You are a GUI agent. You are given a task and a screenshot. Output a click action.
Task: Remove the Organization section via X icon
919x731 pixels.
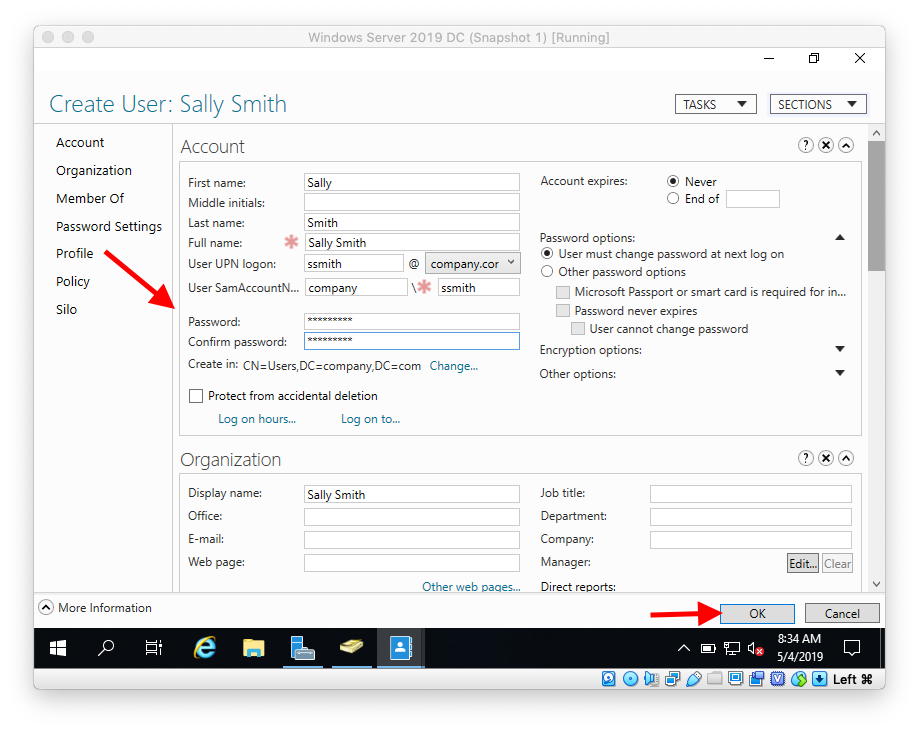click(826, 458)
